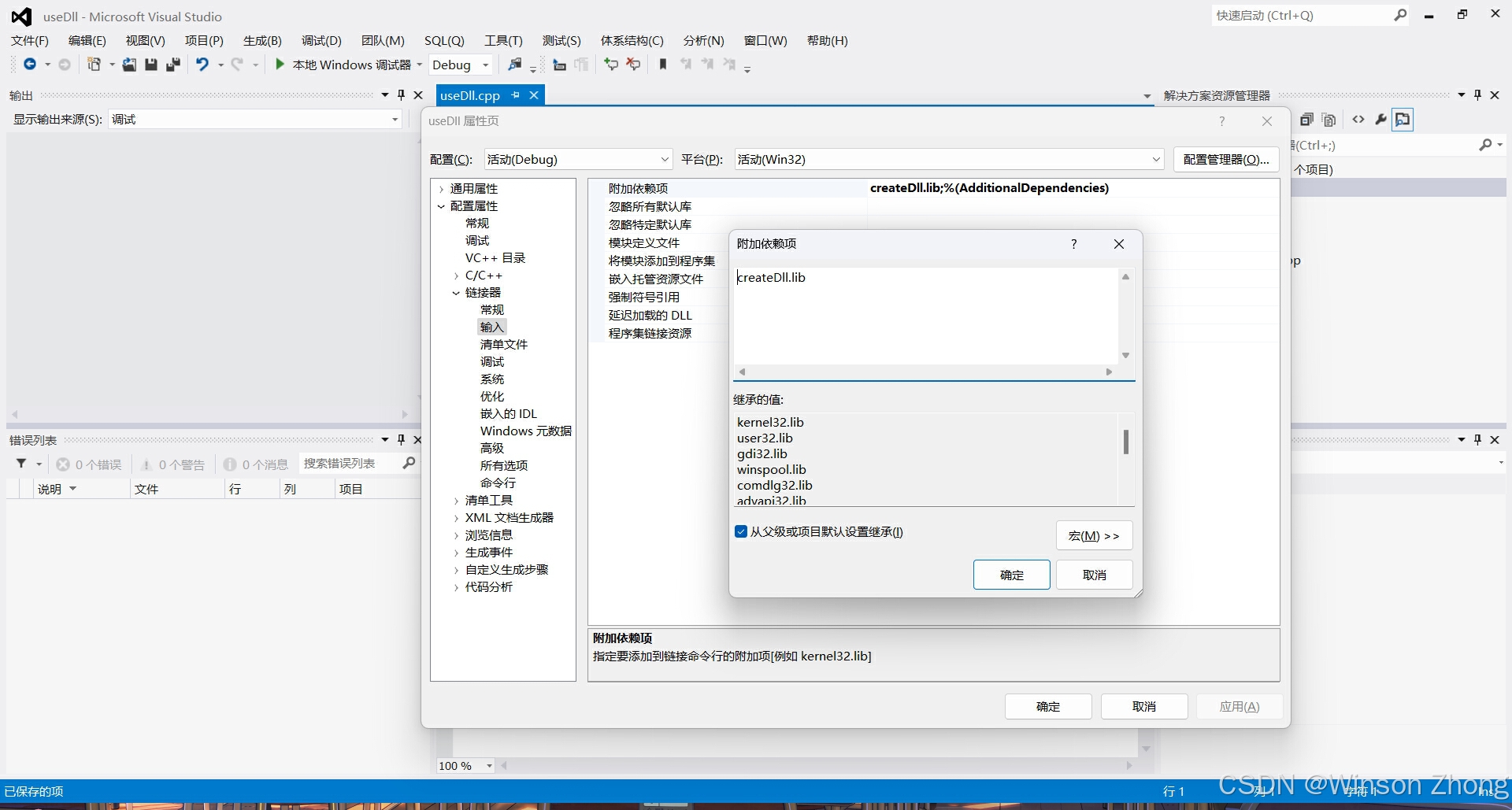Open the 显示输出来源 调试 dropdown

tap(254, 119)
